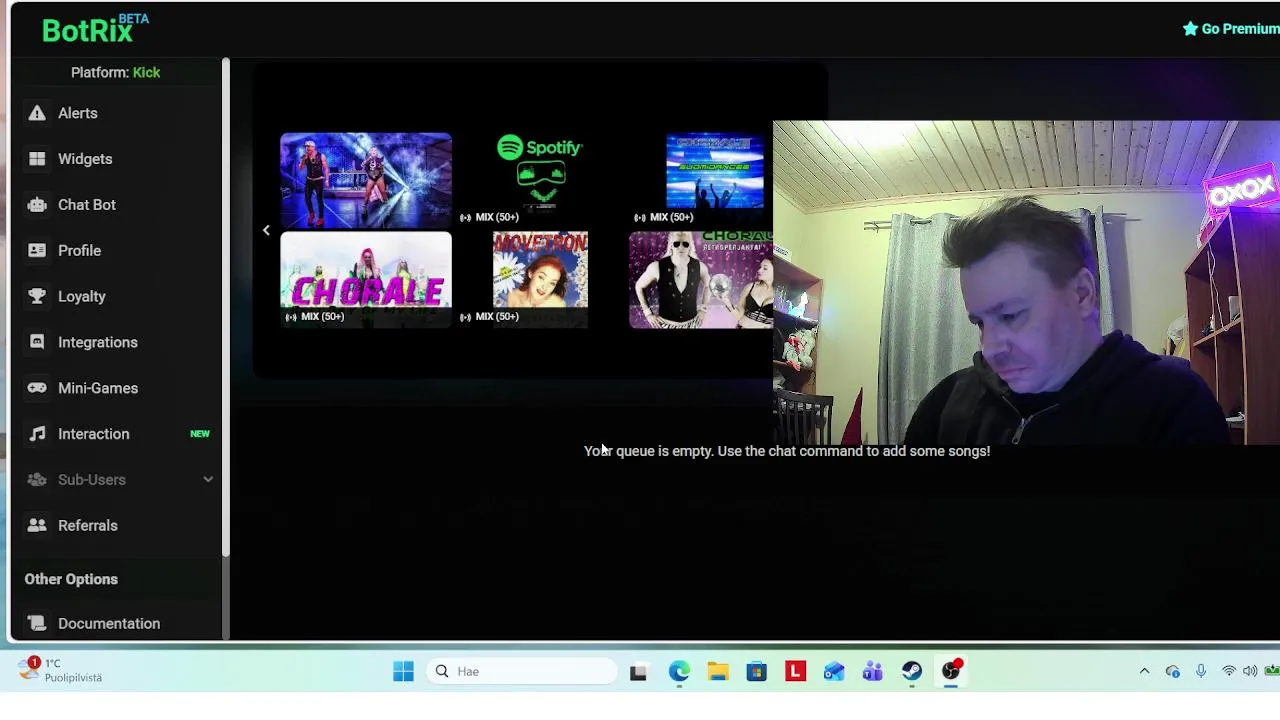
Task: Open File Explorer from taskbar
Action: pyautogui.click(x=717, y=672)
